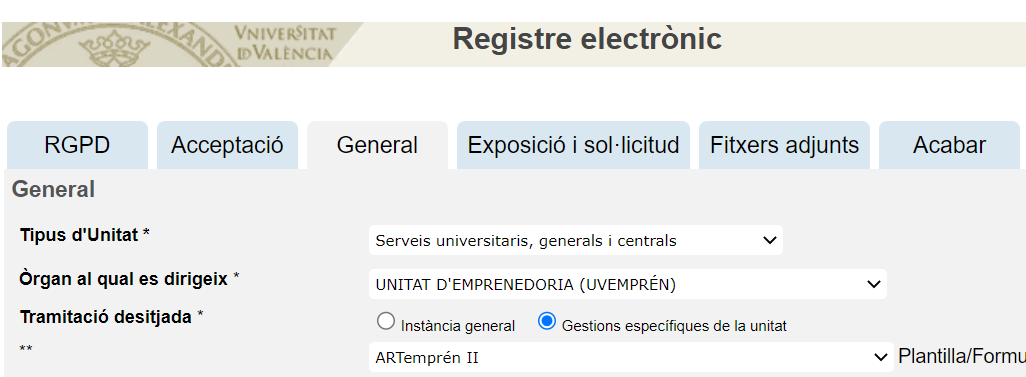Open the Acceptació tab
1026x377 pixels.
(227, 145)
